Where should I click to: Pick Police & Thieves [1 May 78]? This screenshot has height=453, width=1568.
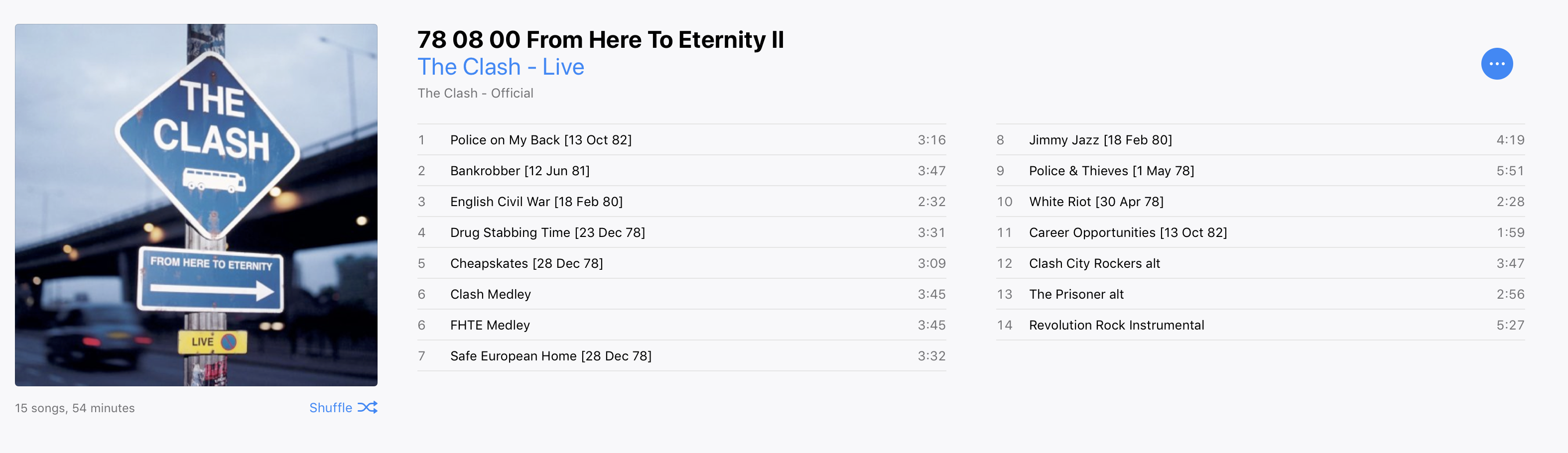(1260, 171)
